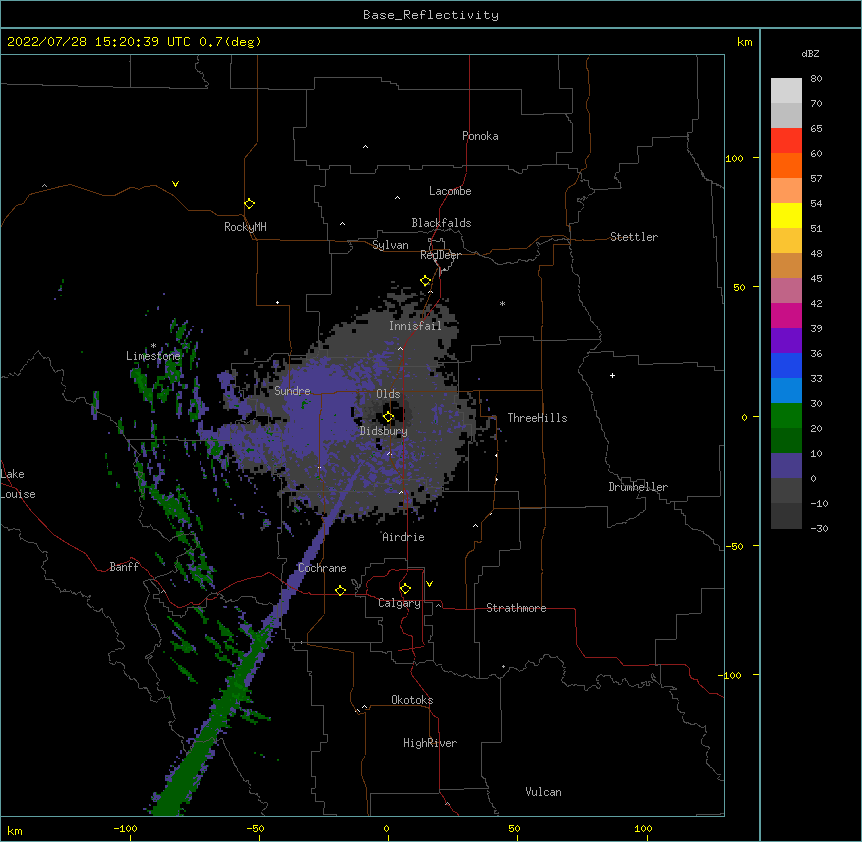Click the yellow diamond marker right of Cochrane
The width and height of the screenshot is (862, 842).
tap(340, 590)
